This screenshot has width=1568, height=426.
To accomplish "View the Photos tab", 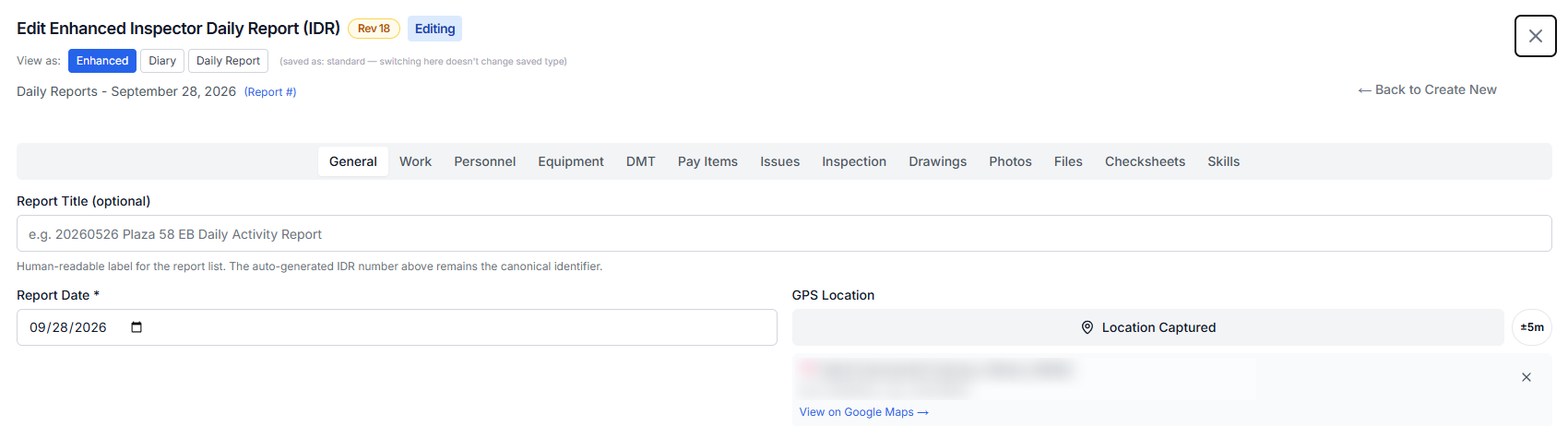I will pyautogui.click(x=1011, y=161).
